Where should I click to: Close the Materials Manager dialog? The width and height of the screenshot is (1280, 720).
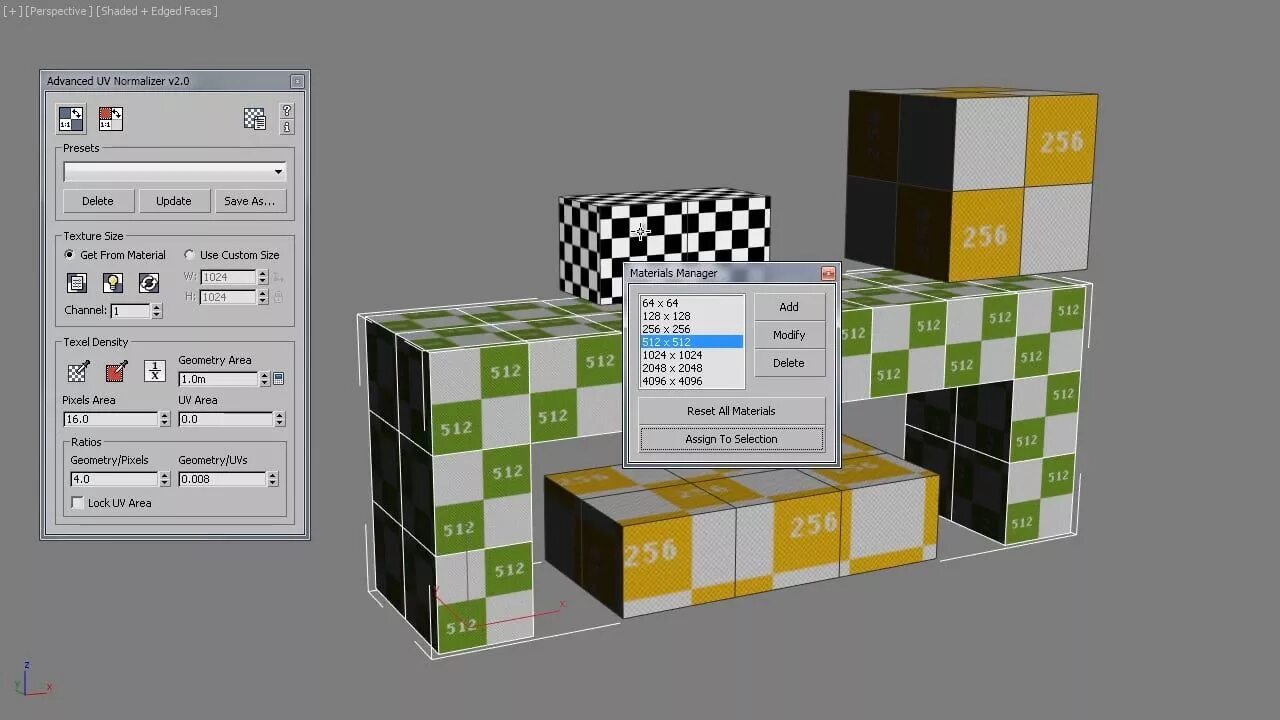[x=828, y=273]
